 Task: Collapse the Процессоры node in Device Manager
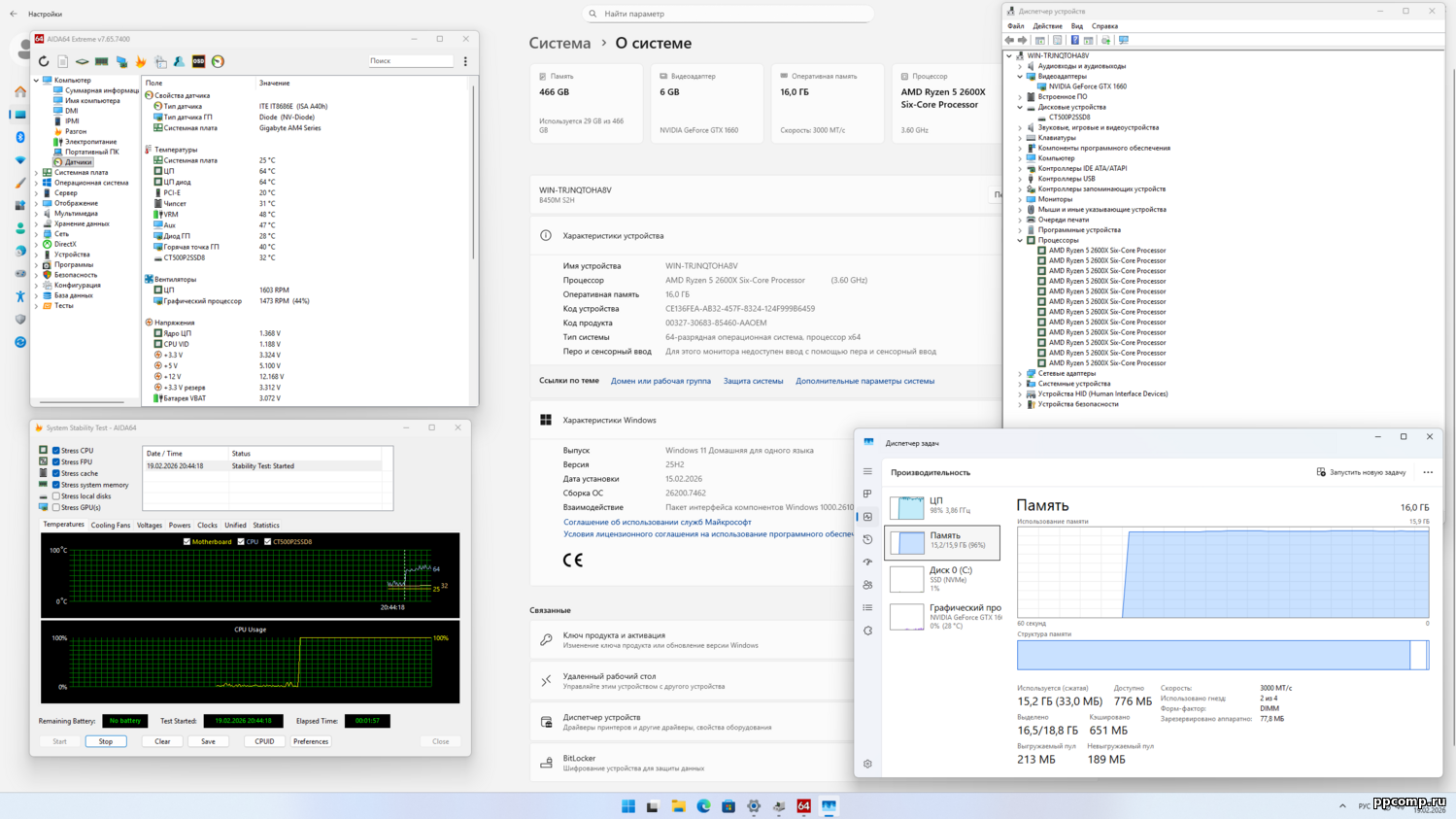tap(1020, 240)
